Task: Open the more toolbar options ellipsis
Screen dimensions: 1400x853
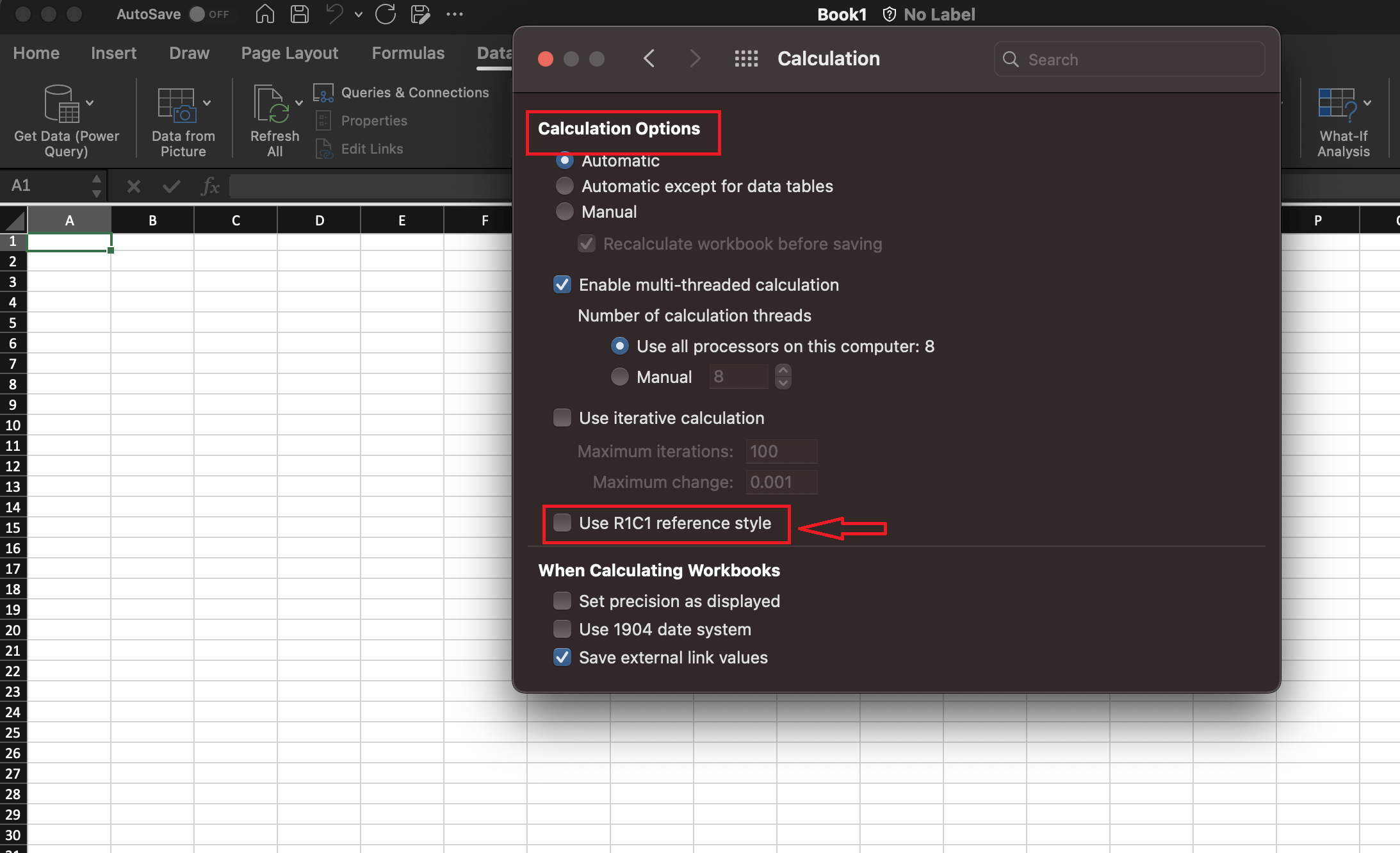Action: click(455, 14)
